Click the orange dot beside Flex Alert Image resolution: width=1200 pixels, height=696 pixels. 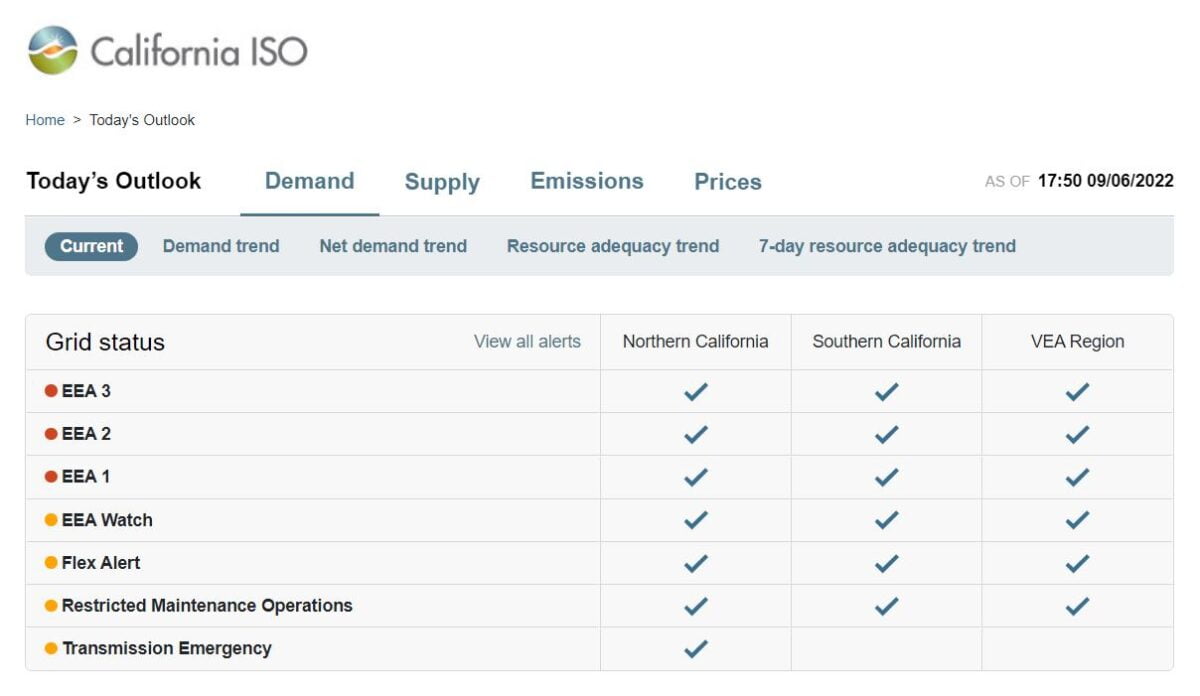pyautogui.click(x=51, y=563)
